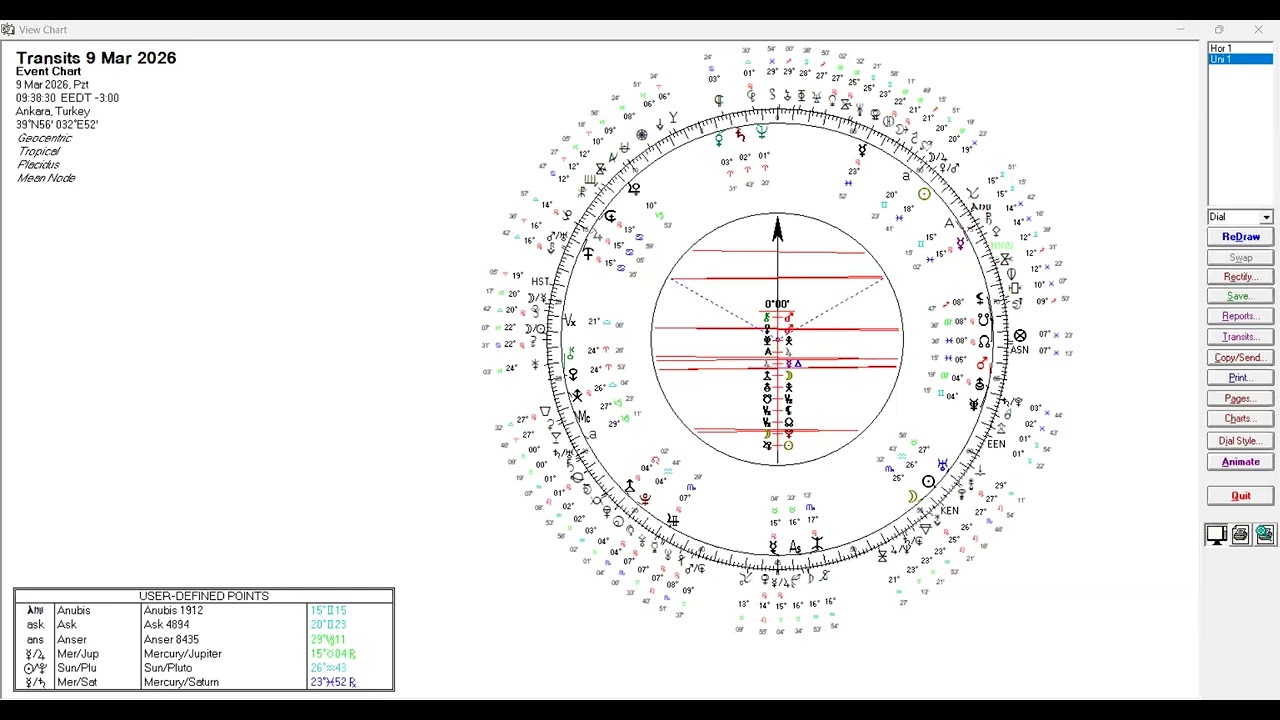Start the Animate function
This screenshot has height=720, width=1280.
[1240, 462]
